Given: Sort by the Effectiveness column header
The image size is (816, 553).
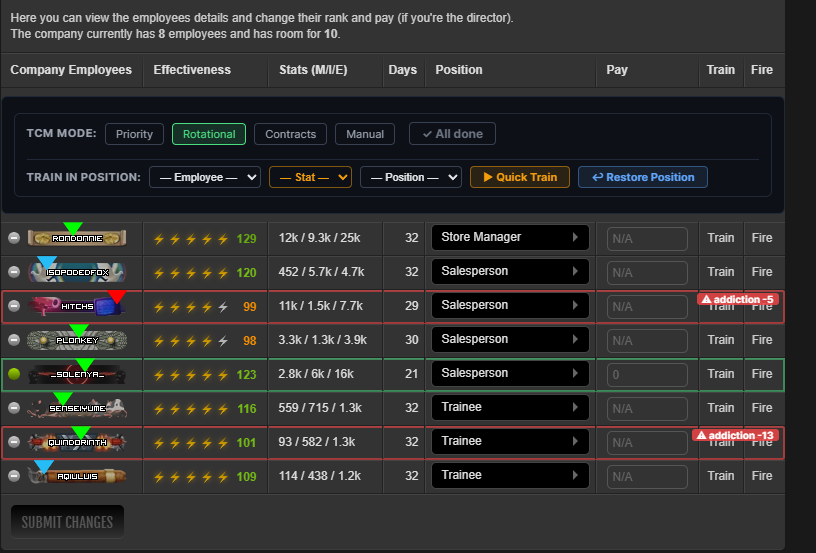Looking at the screenshot, I should (192, 70).
